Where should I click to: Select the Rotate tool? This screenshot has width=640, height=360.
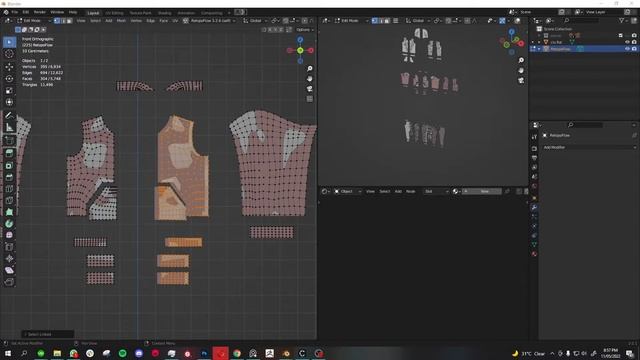coord(9,78)
